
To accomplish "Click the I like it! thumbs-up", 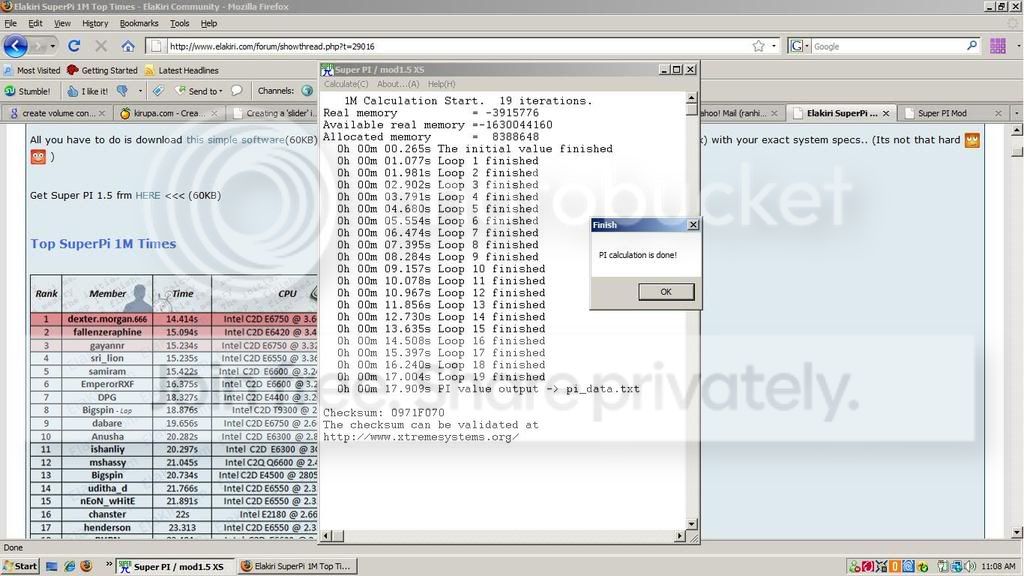I will click(88, 91).
